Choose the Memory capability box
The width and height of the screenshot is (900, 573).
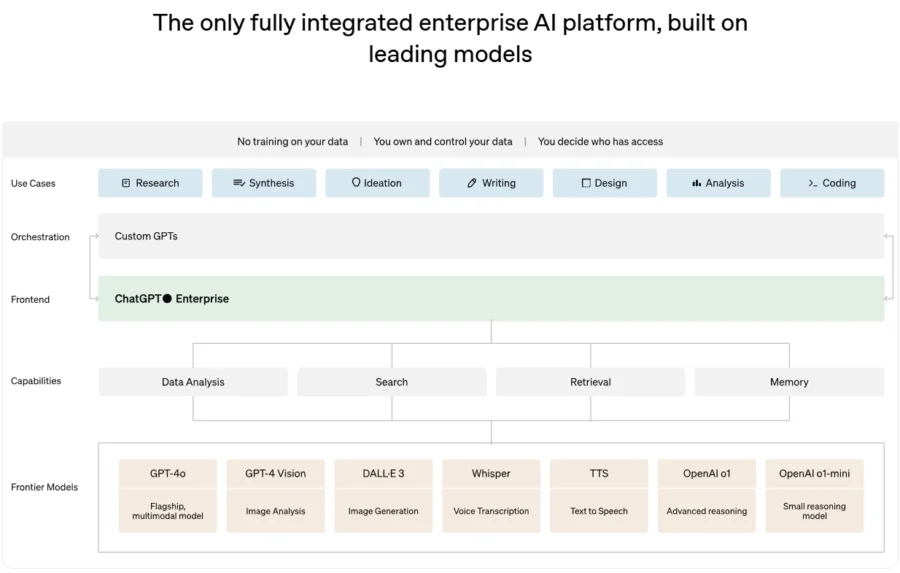point(789,382)
